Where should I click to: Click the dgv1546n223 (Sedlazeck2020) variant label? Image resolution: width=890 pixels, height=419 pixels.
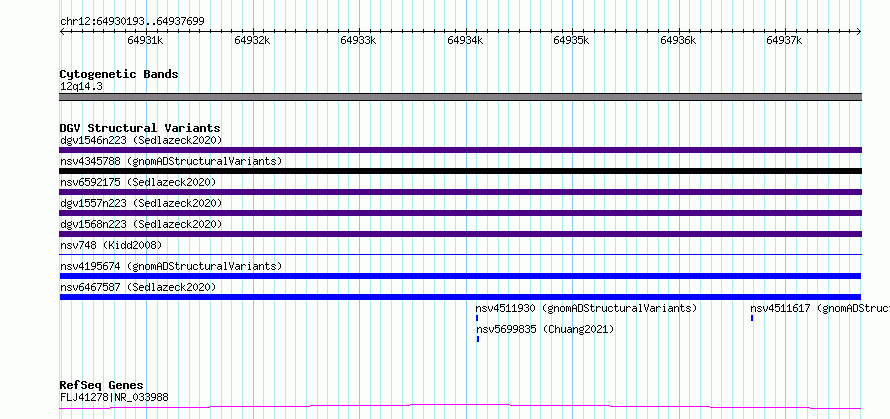[141, 140]
